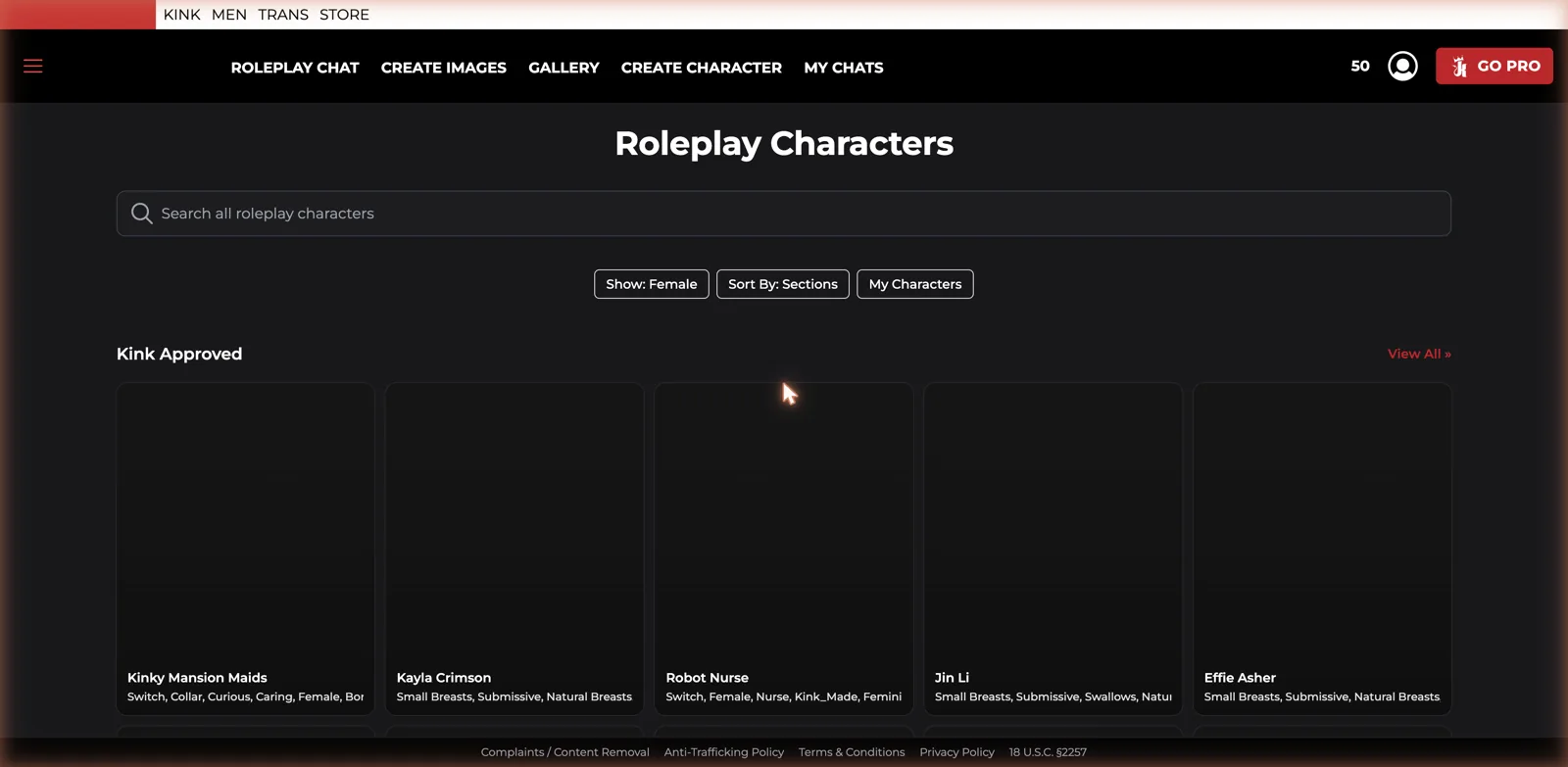The height and width of the screenshot is (767, 1568).
Task: Open Anti-Trafficking Policy link
Action: 724,752
